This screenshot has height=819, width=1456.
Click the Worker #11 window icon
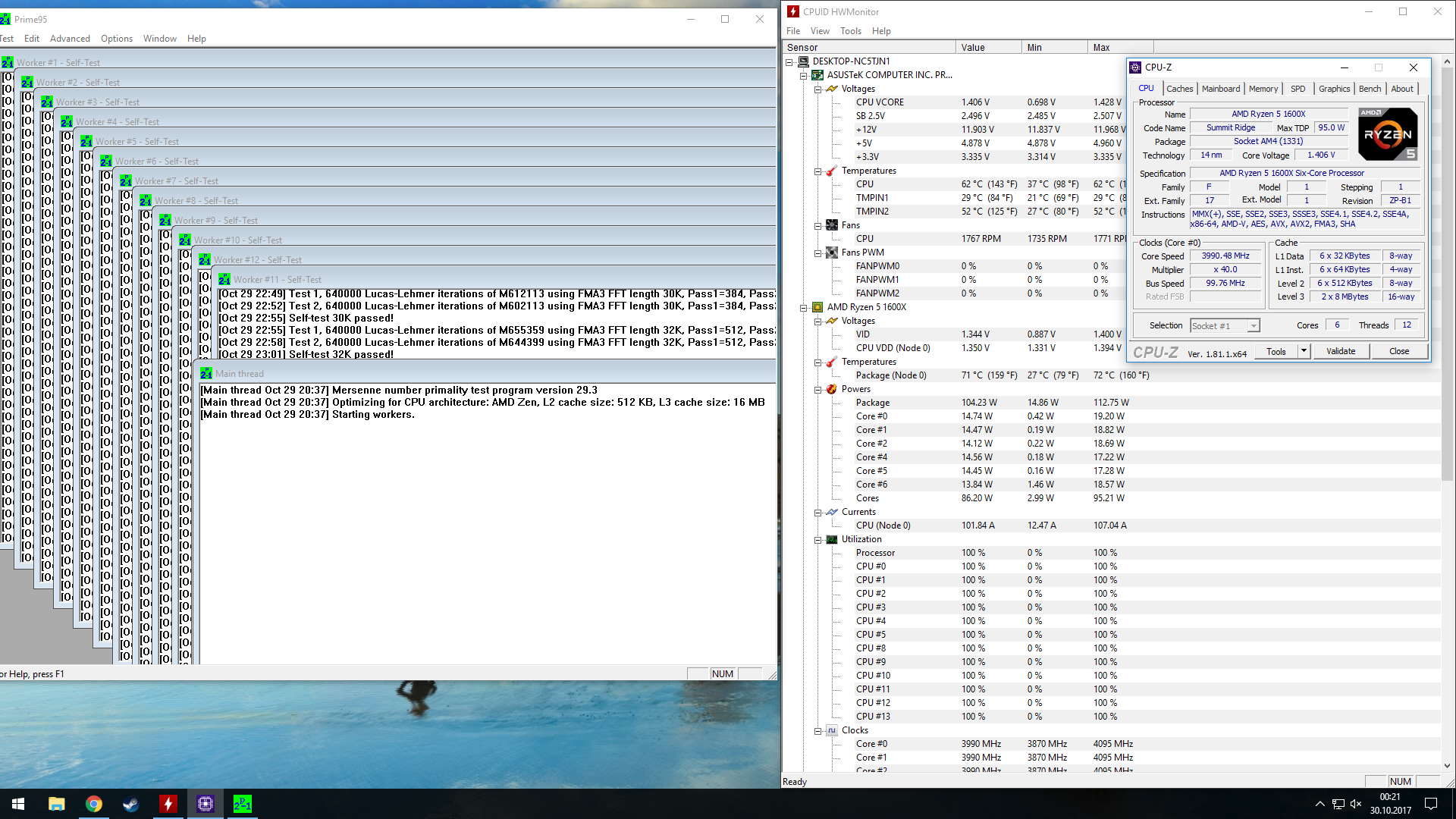224,280
